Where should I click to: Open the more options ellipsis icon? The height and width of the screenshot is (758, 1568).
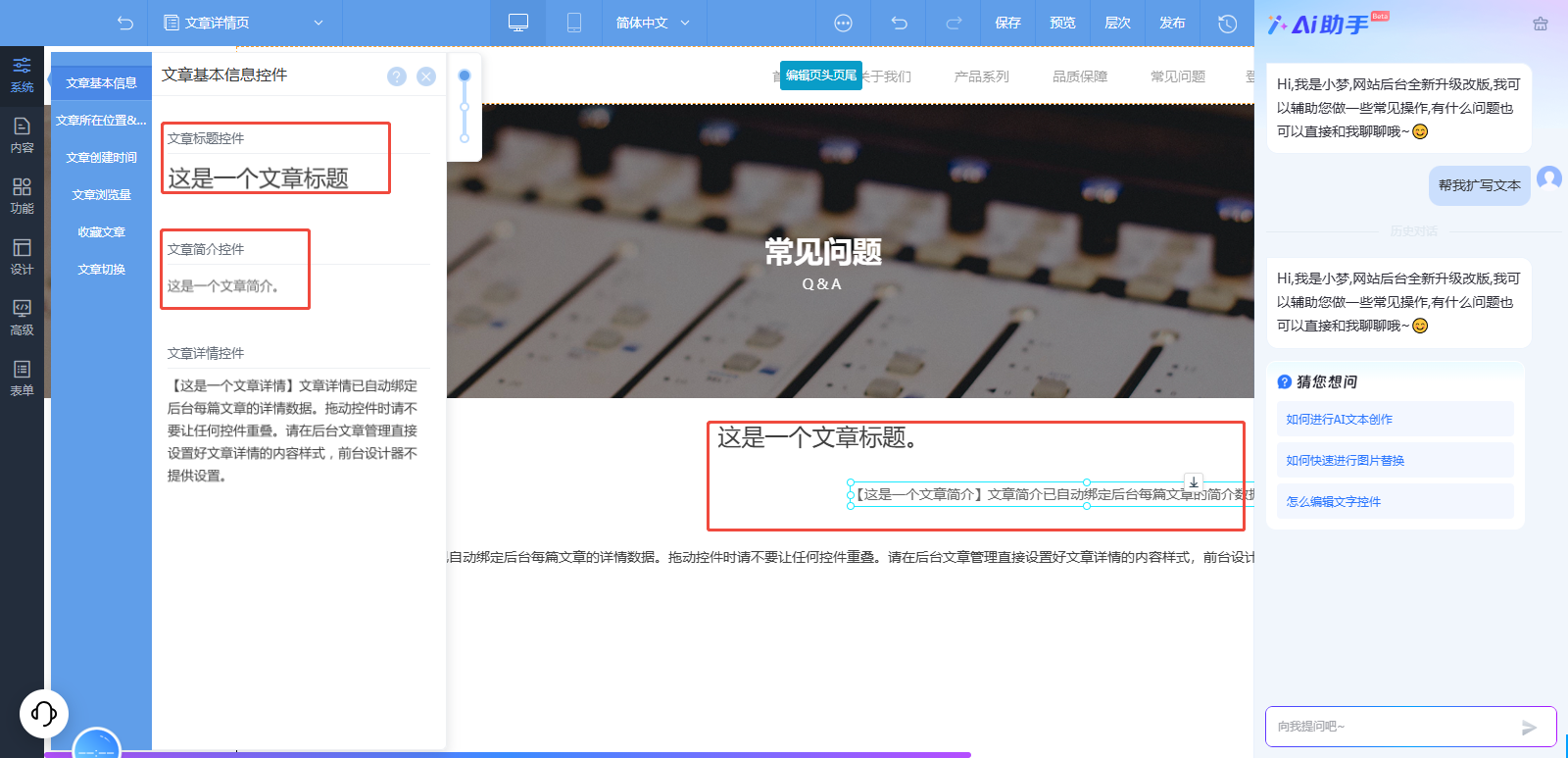pos(843,23)
